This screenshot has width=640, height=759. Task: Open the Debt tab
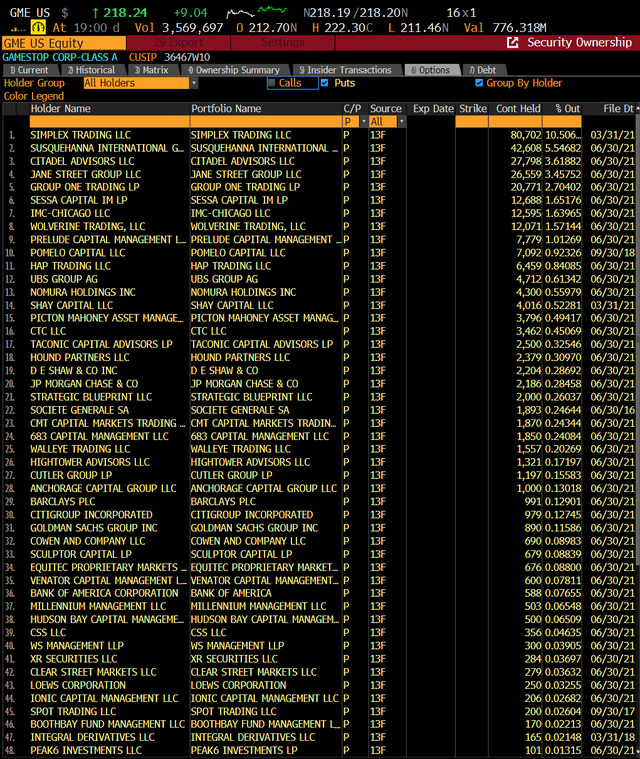(483, 70)
